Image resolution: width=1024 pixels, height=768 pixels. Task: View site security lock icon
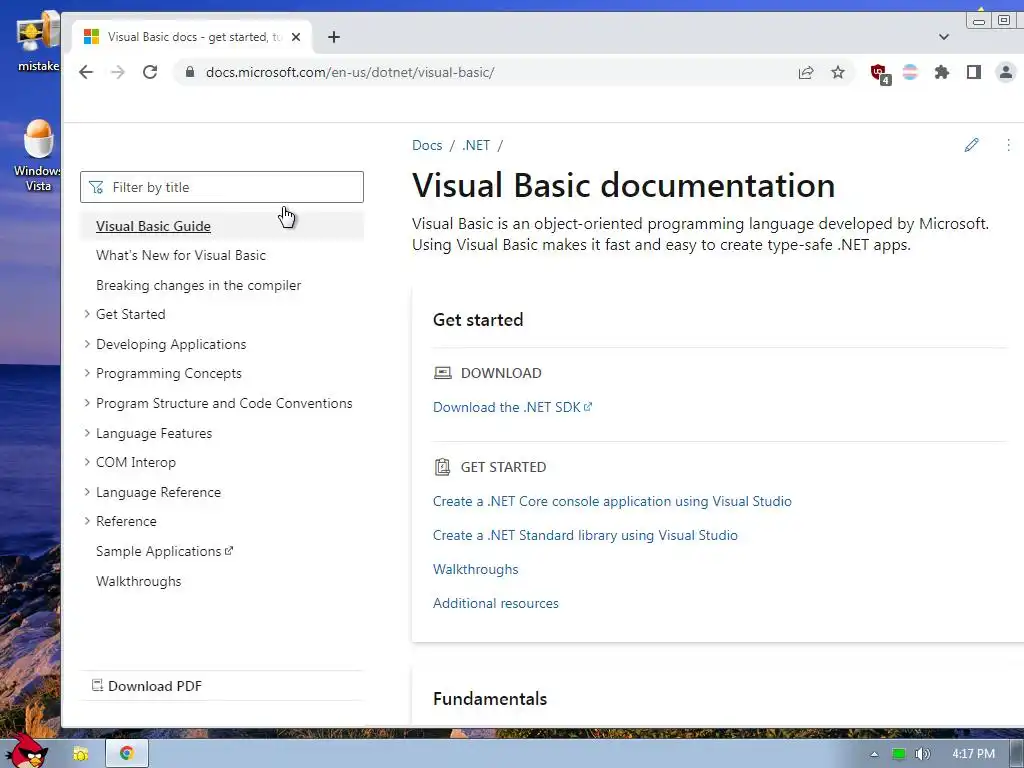(190, 72)
